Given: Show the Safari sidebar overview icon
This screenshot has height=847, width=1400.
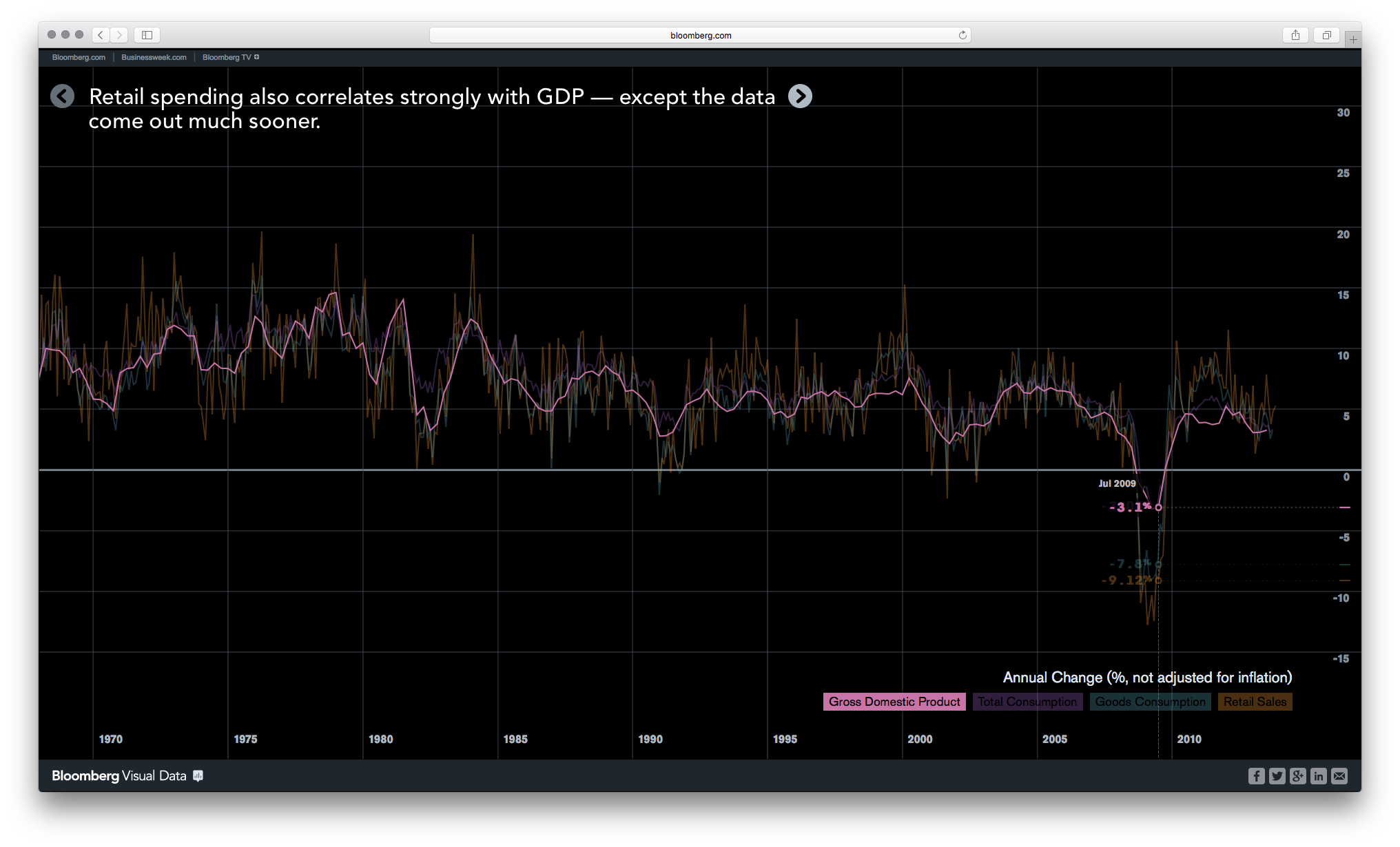Looking at the screenshot, I should pos(147,34).
